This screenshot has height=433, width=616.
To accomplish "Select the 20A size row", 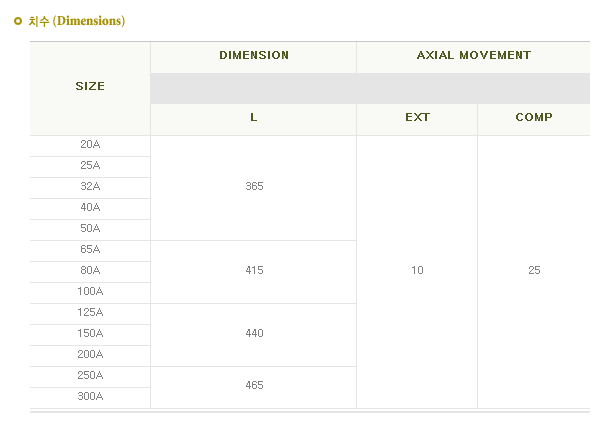I will [90, 145].
